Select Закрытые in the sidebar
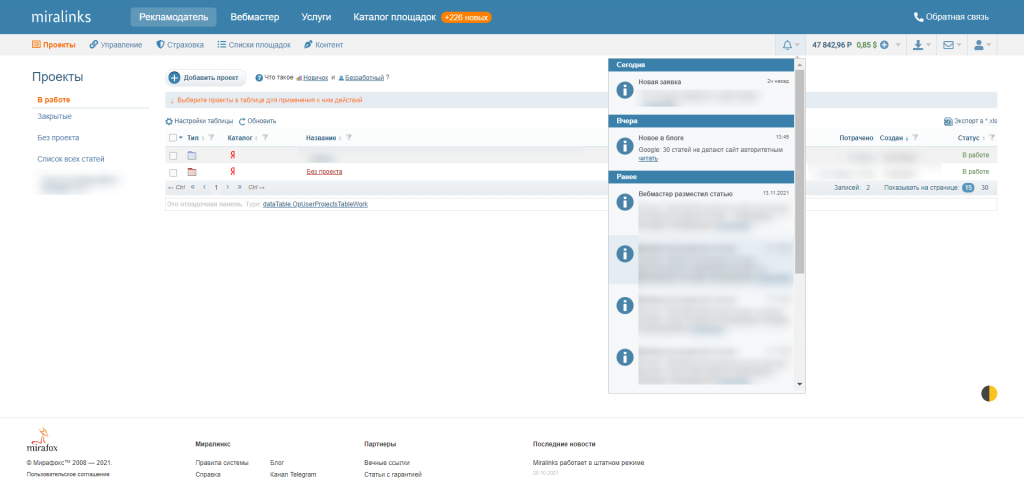Screen dimensions: 1024x481 pos(54,116)
